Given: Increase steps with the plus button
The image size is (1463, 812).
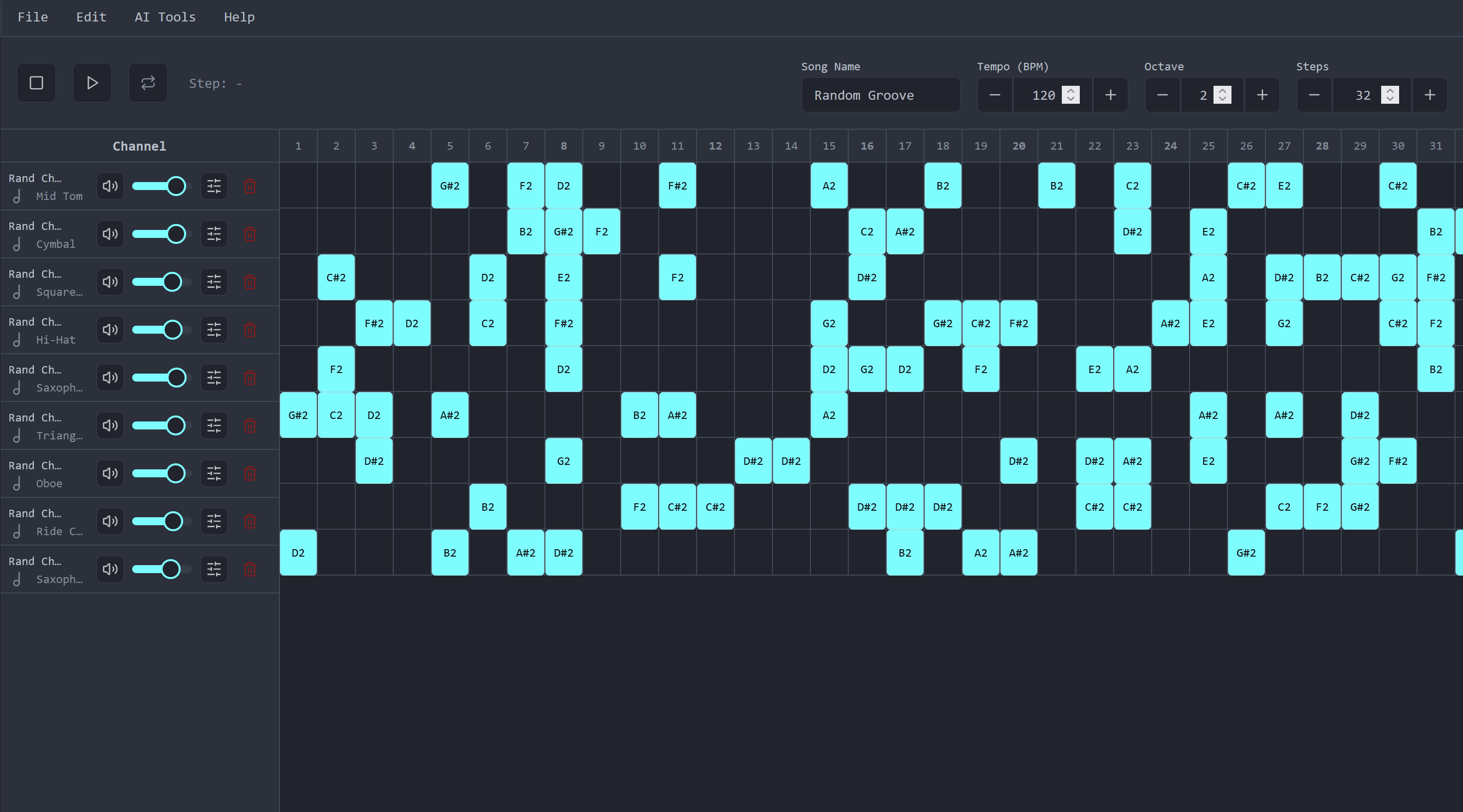Looking at the screenshot, I should point(1430,95).
